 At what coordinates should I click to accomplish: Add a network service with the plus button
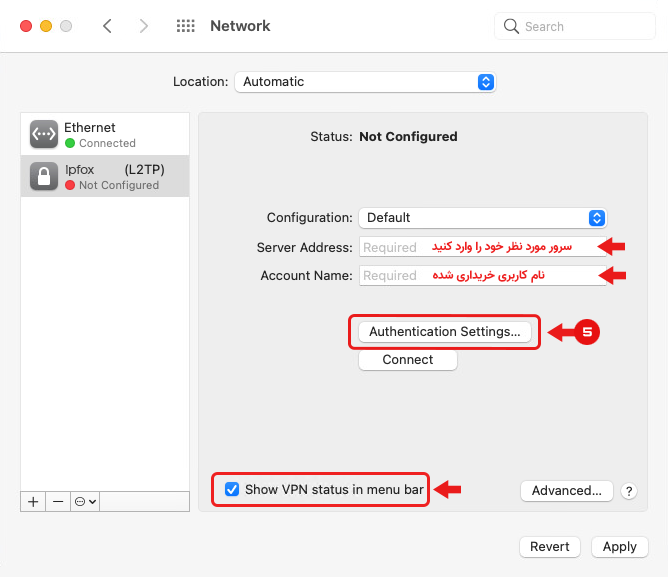coord(33,502)
